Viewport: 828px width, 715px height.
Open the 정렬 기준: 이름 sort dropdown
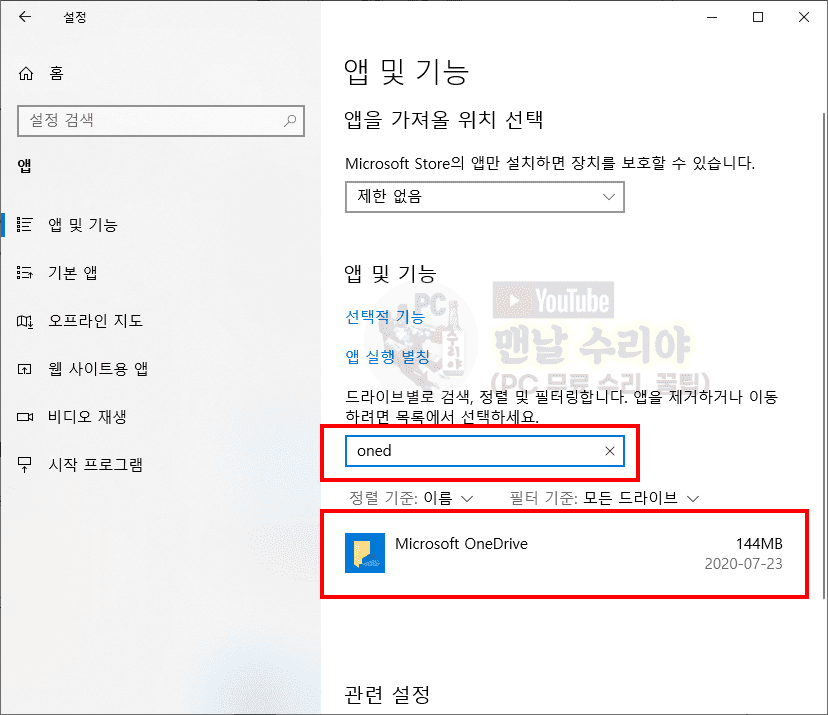coord(411,498)
